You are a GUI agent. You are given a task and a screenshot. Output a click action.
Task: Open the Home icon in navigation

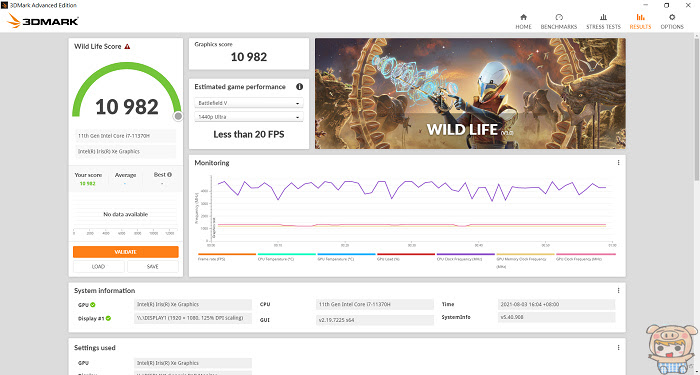[x=523, y=17]
